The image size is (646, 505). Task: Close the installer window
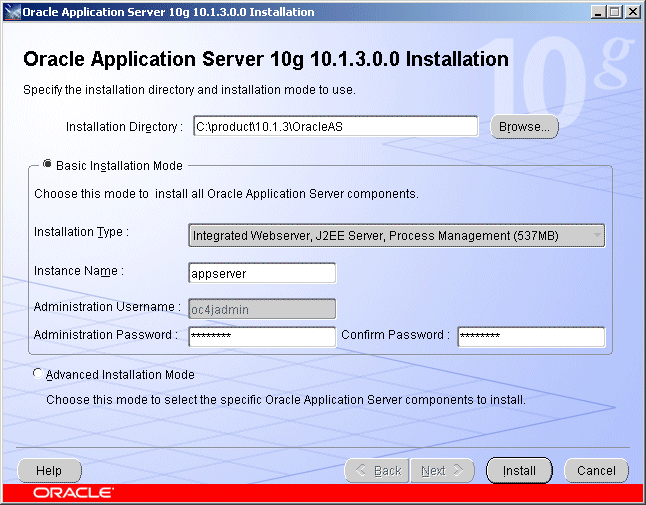[x=632, y=12]
